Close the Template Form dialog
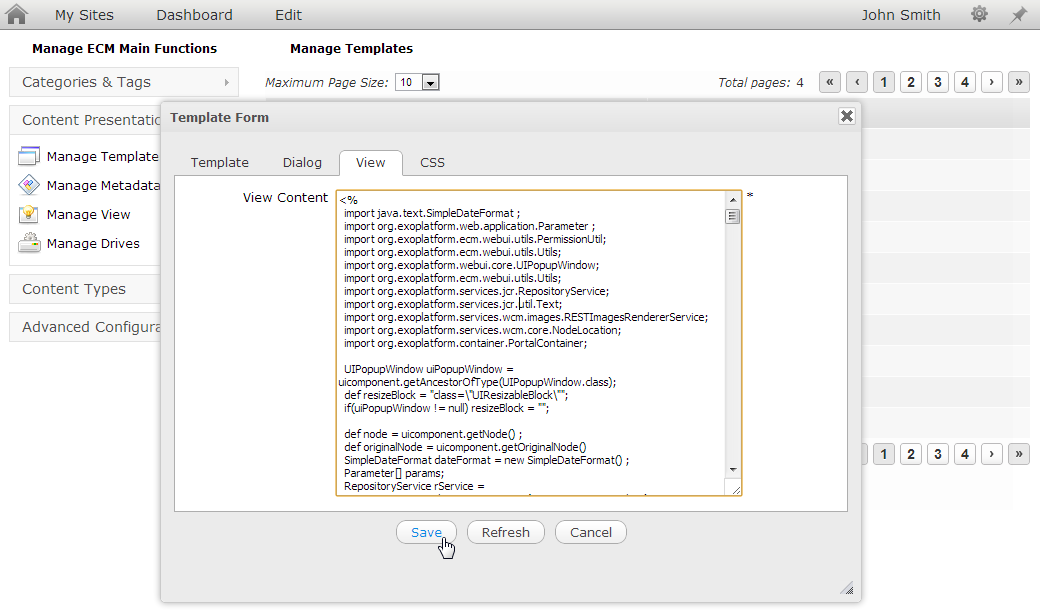This screenshot has width=1040, height=616. point(846,116)
